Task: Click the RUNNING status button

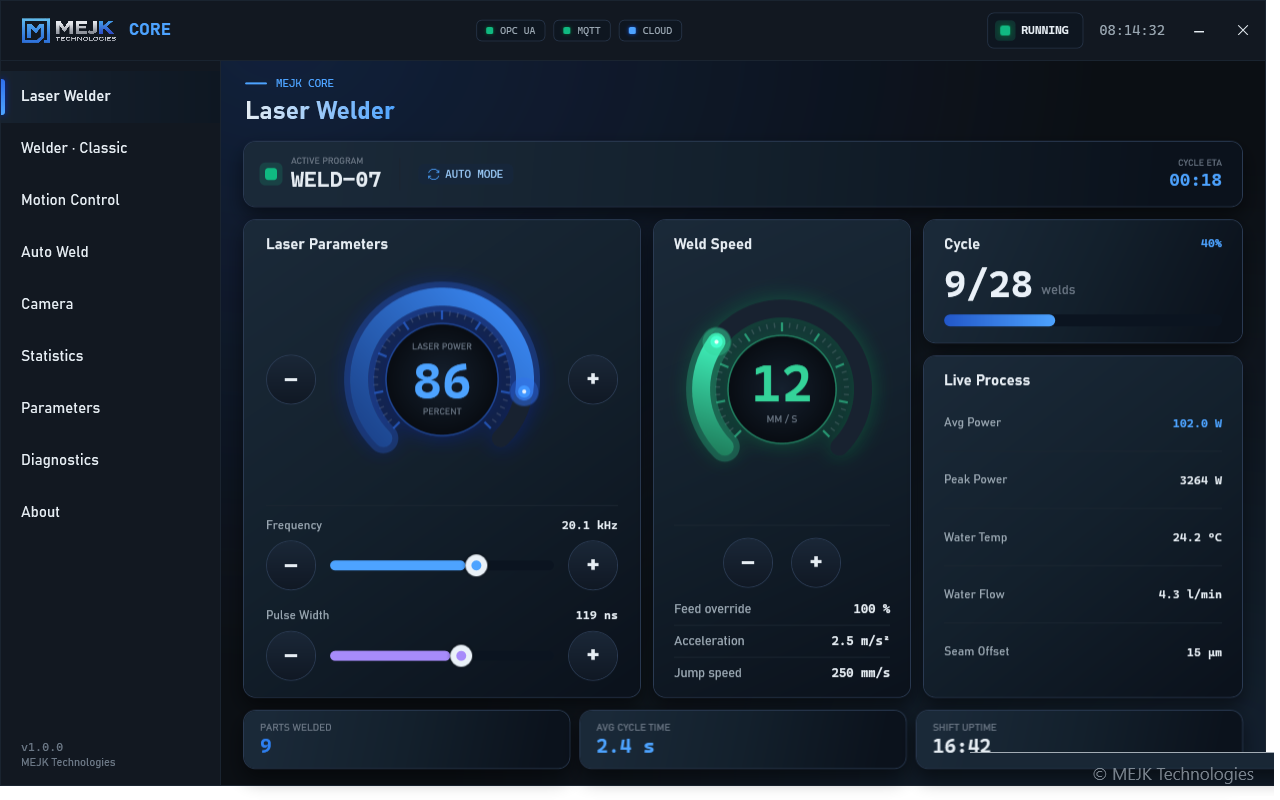Action: click(x=1035, y=31)
